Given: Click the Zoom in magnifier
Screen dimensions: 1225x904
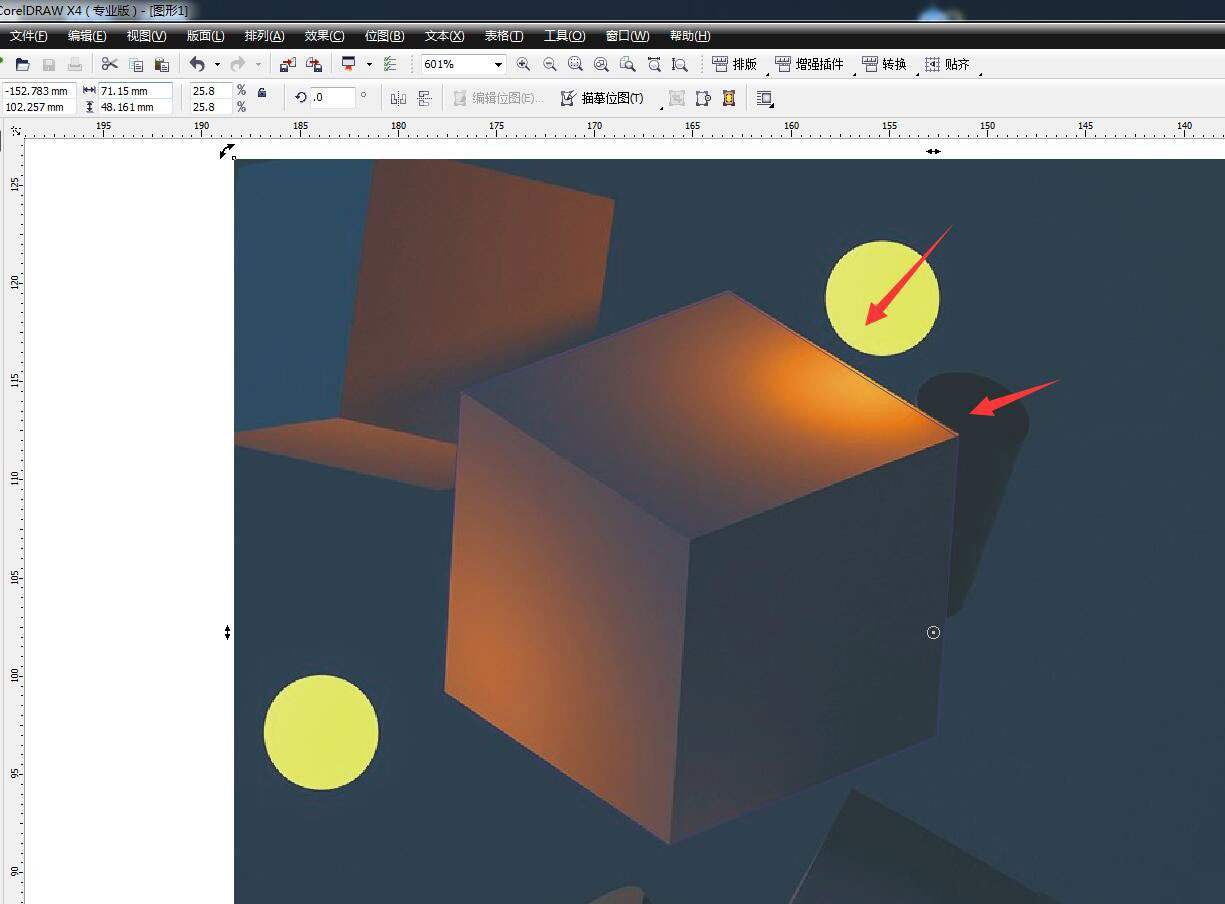Looking at the screenshot, I should pos(523,64).
